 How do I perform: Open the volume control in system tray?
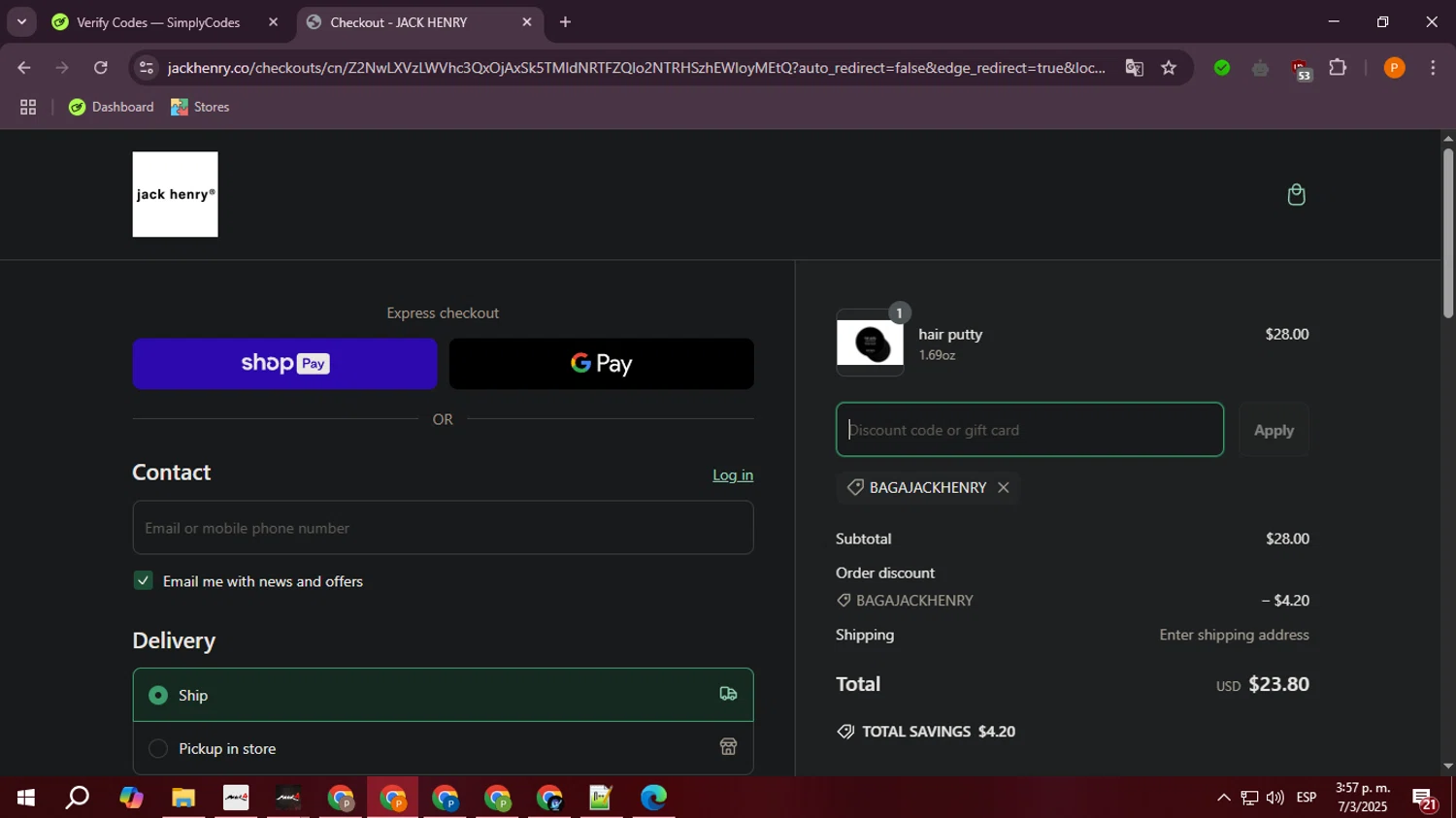point(1275,798)
